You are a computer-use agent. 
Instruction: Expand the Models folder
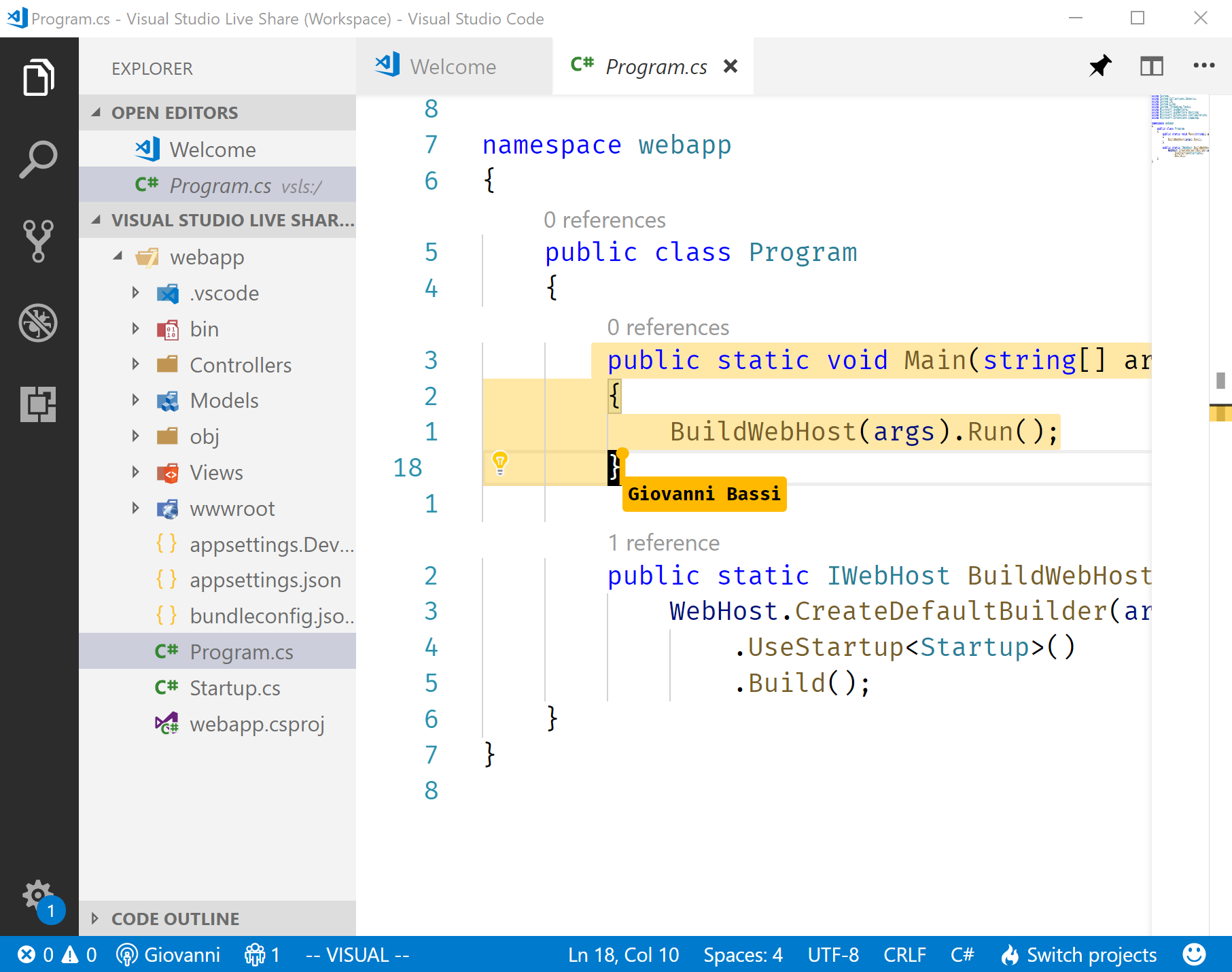point(135,400)
